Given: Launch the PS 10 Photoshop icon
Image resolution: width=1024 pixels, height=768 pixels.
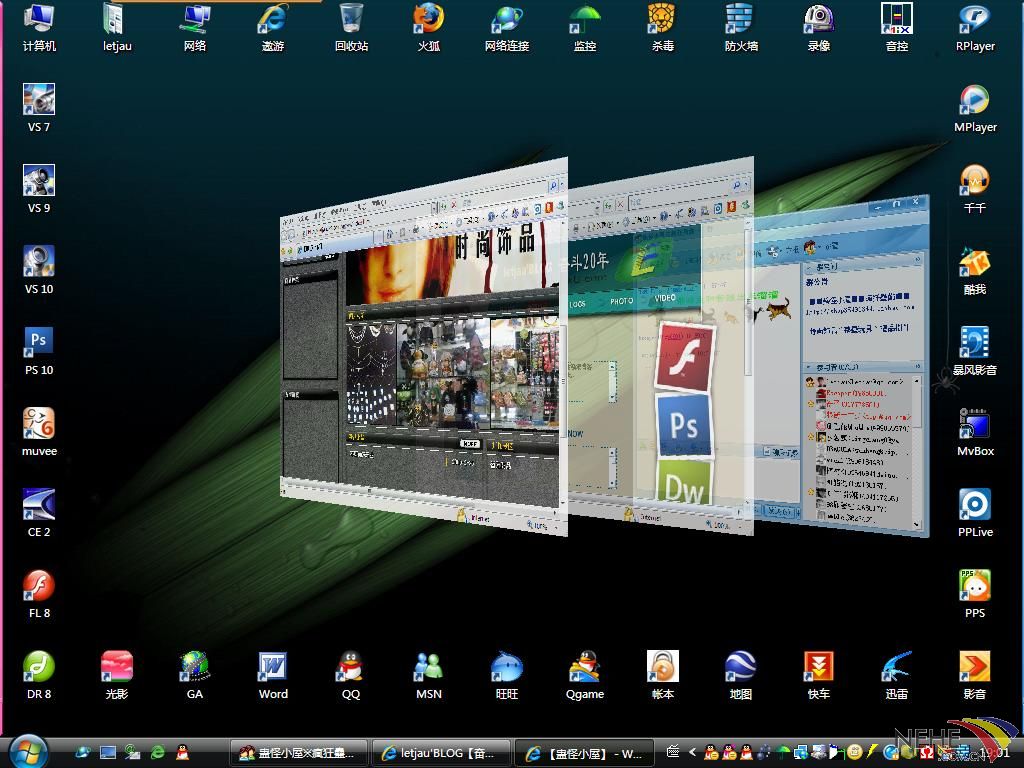Looking at the screenshot, I should point(39,351).
